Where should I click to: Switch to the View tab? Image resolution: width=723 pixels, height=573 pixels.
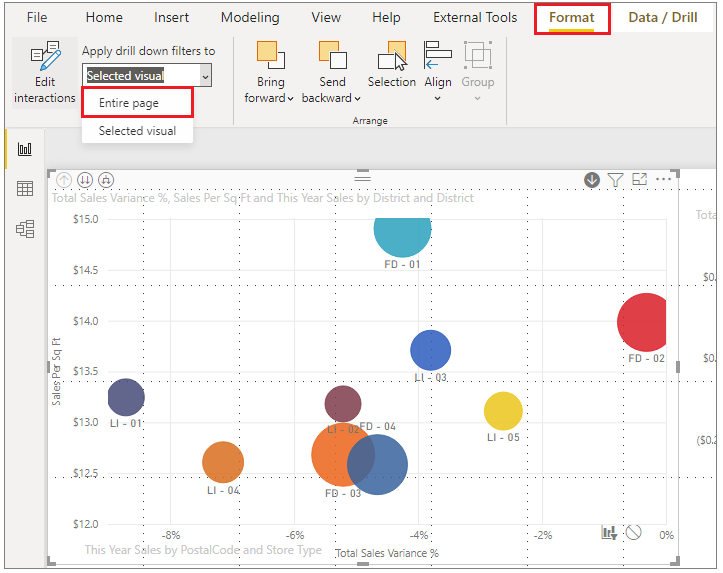(x=326, y=18)
